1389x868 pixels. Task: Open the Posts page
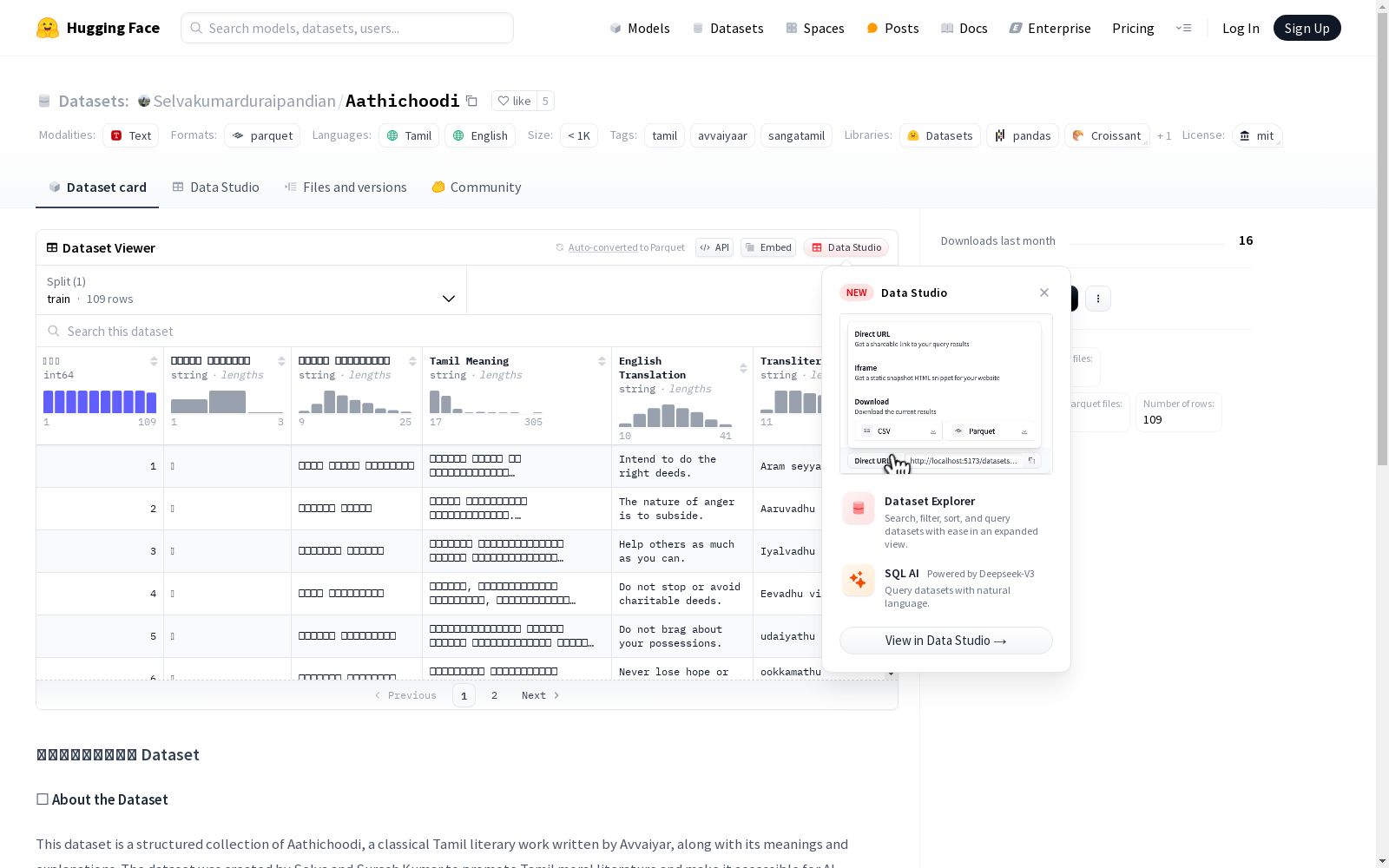tap(892, 28)
